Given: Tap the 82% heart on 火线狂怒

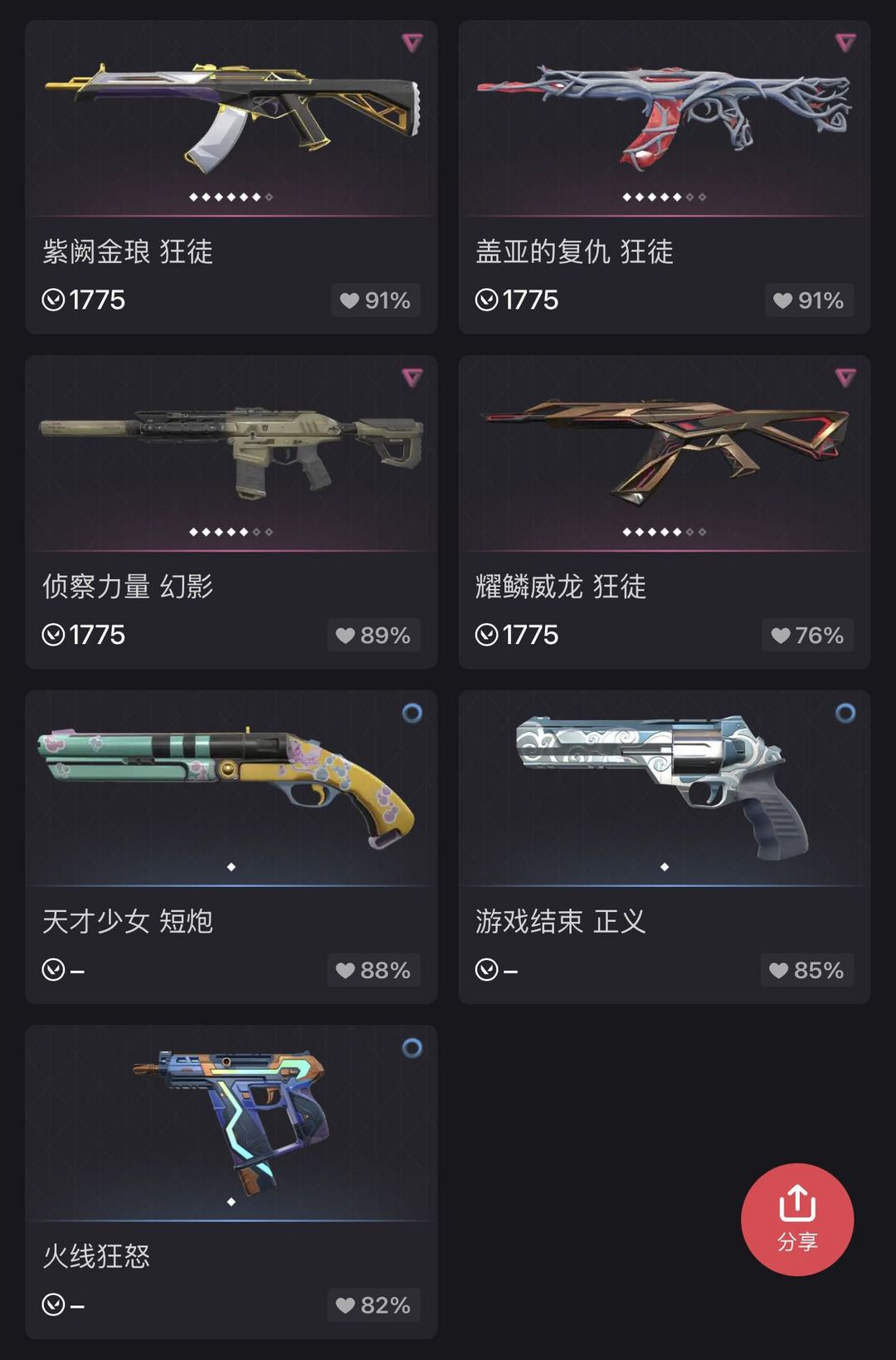Looking at the screenshot, I should pos(373,1305).
